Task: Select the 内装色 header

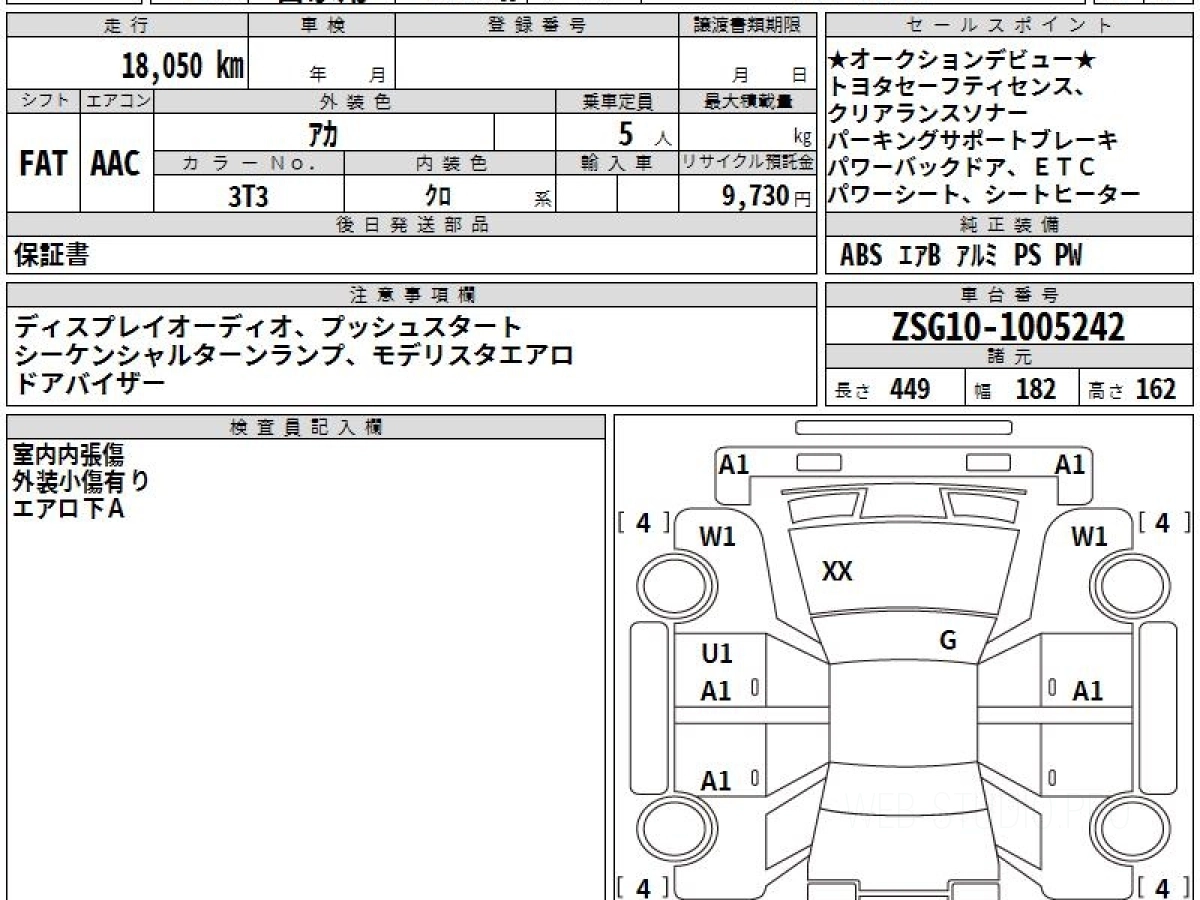Action: click(450, 163)
